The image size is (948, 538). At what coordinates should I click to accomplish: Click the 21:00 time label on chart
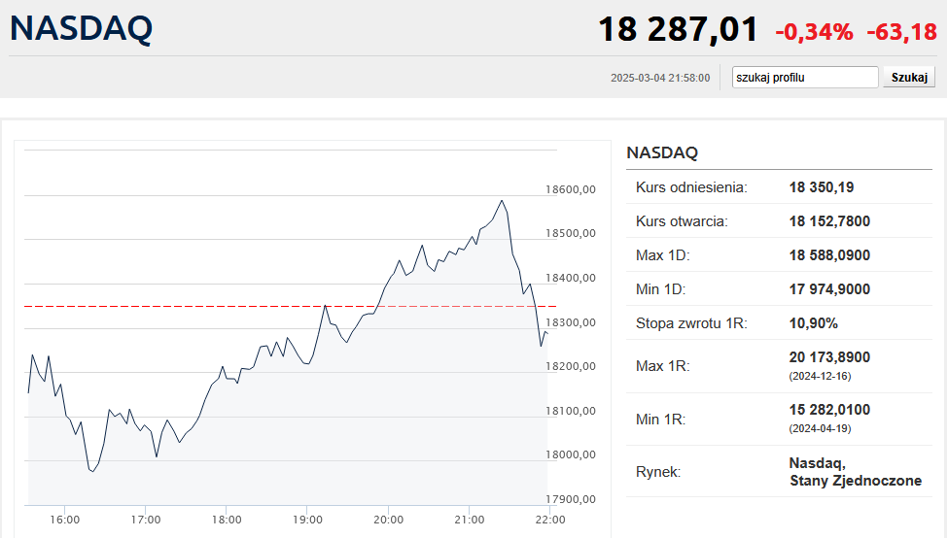point(470,520)
